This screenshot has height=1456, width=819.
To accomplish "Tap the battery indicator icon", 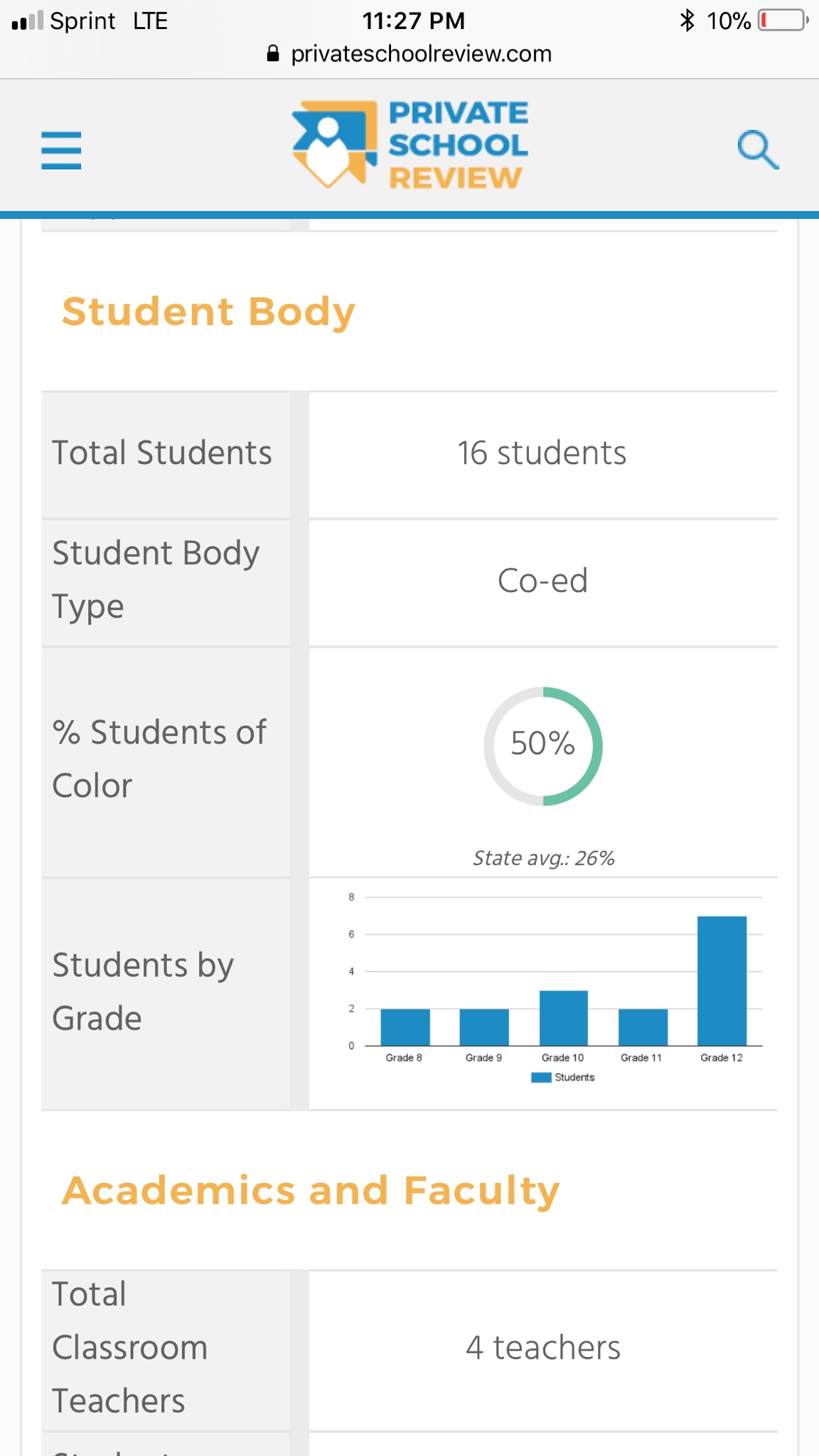I will tap(783, 21).
